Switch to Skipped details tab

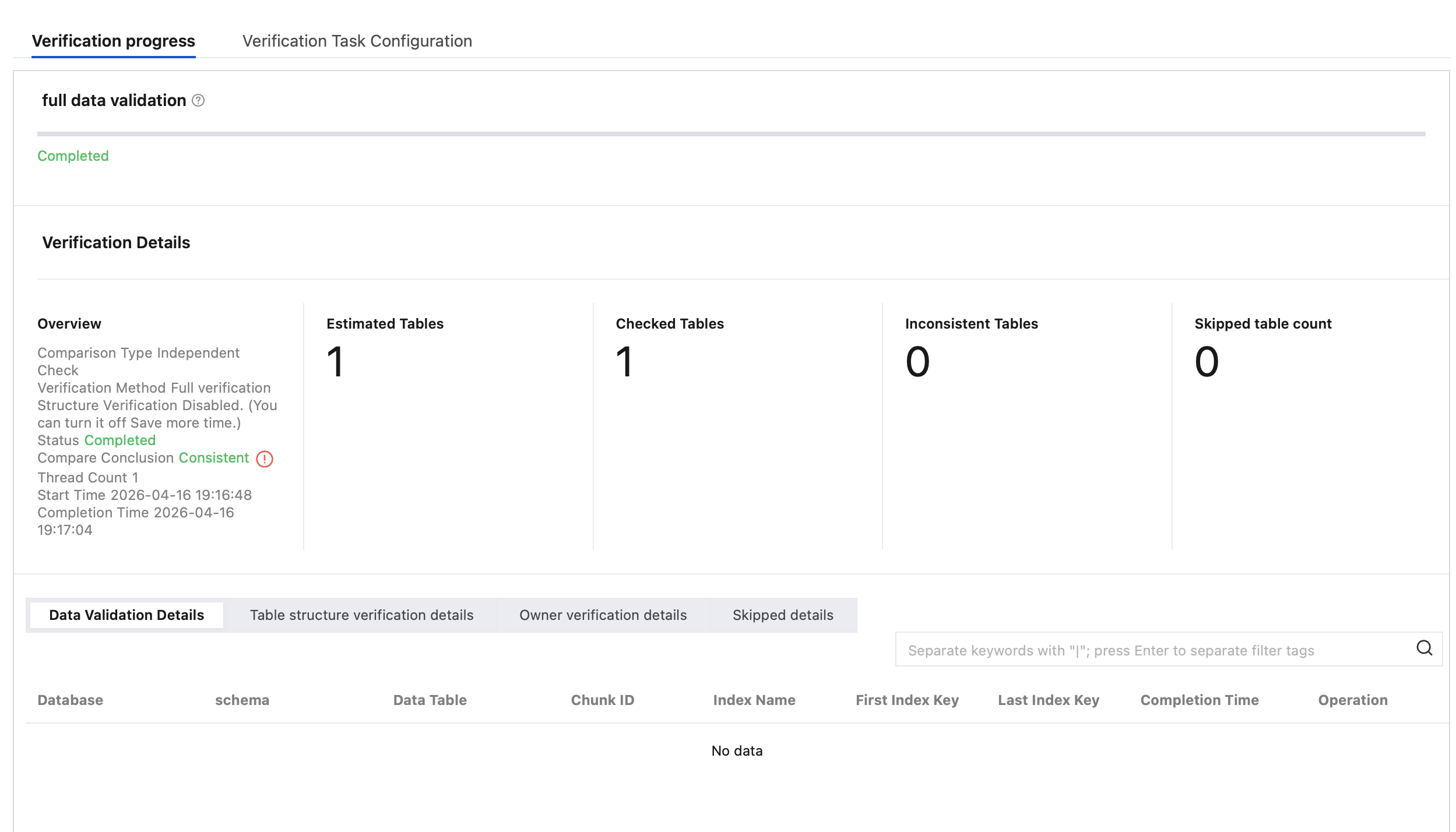[x=782, y=615]
